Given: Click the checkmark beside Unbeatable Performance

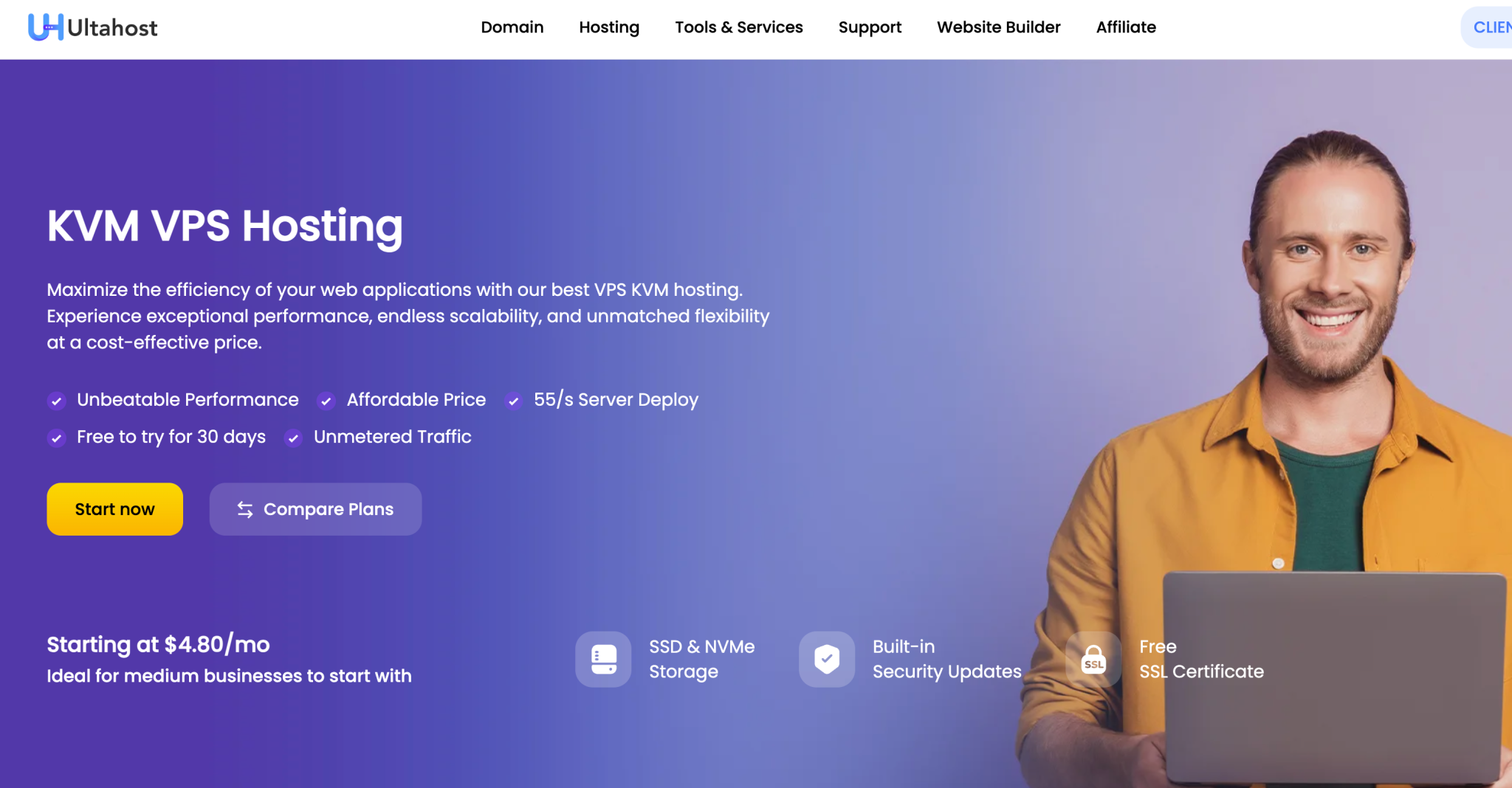Looking at the screenshot, I should click(x=56, y=401).
